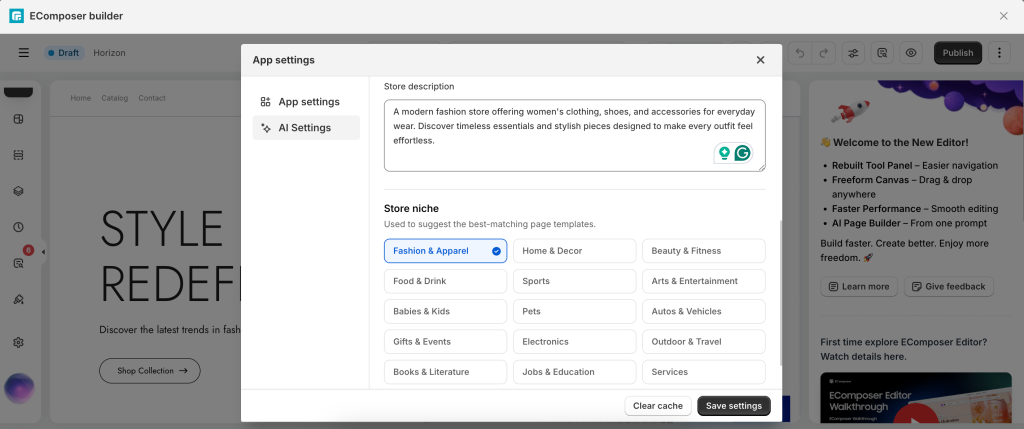Click the Give feedback button

point(948,287)
